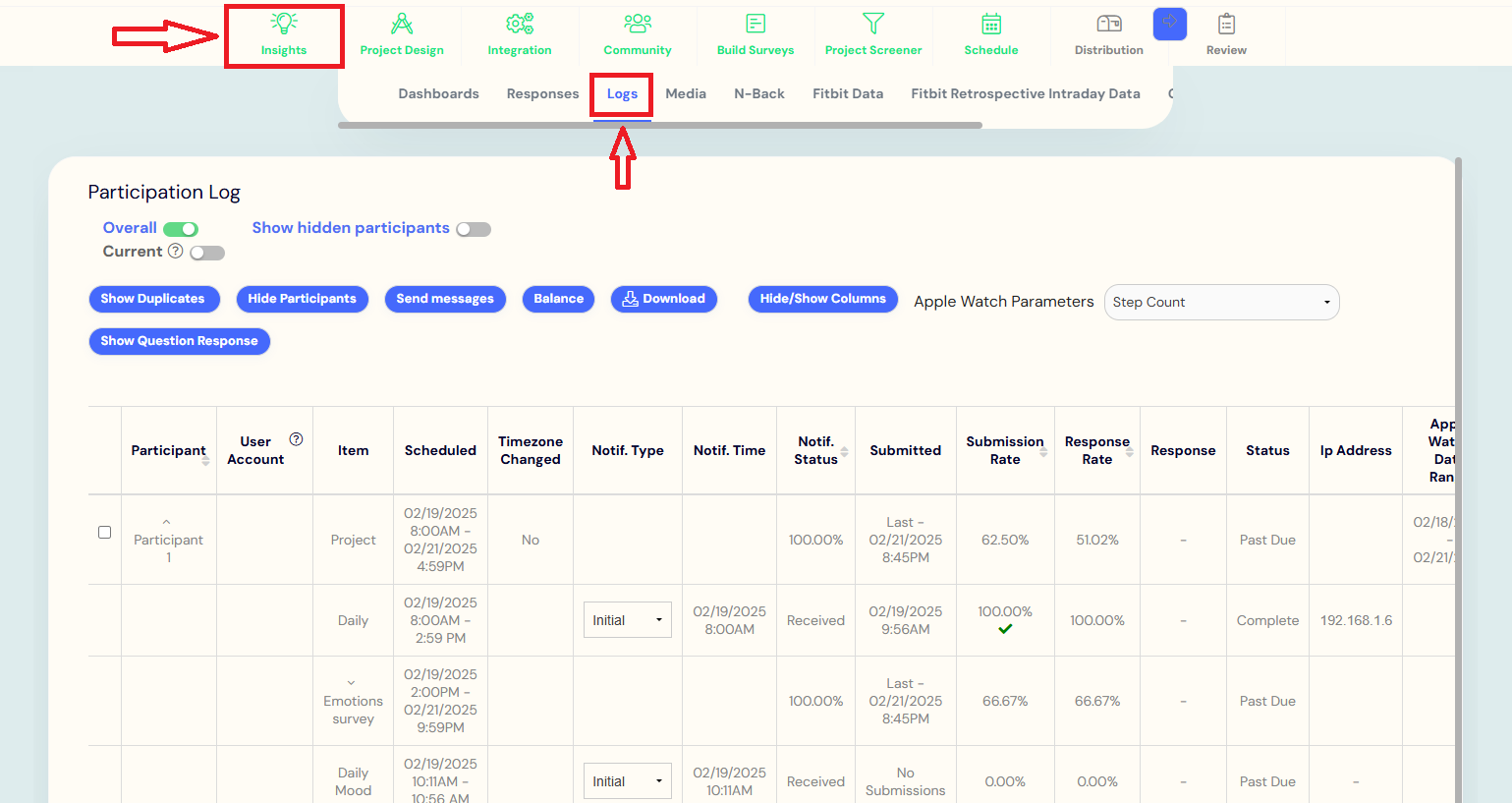Image resolution: width=1512 pixels, height=803 pixels.
Task: Expand Emotions survey row chevron
Action: 352,683
